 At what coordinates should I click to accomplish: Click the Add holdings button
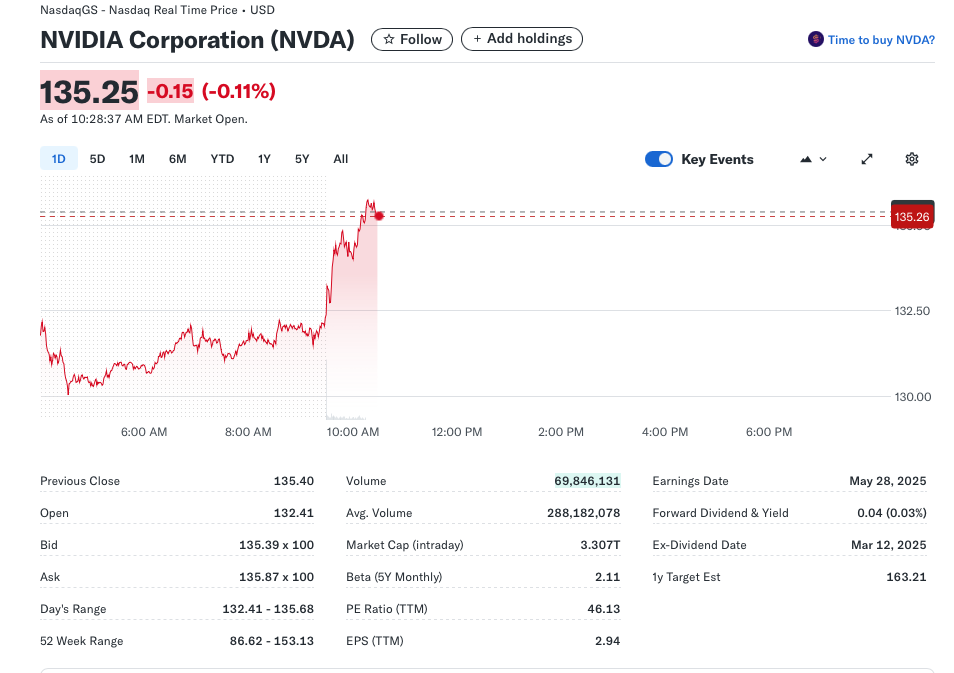[522, 39]
